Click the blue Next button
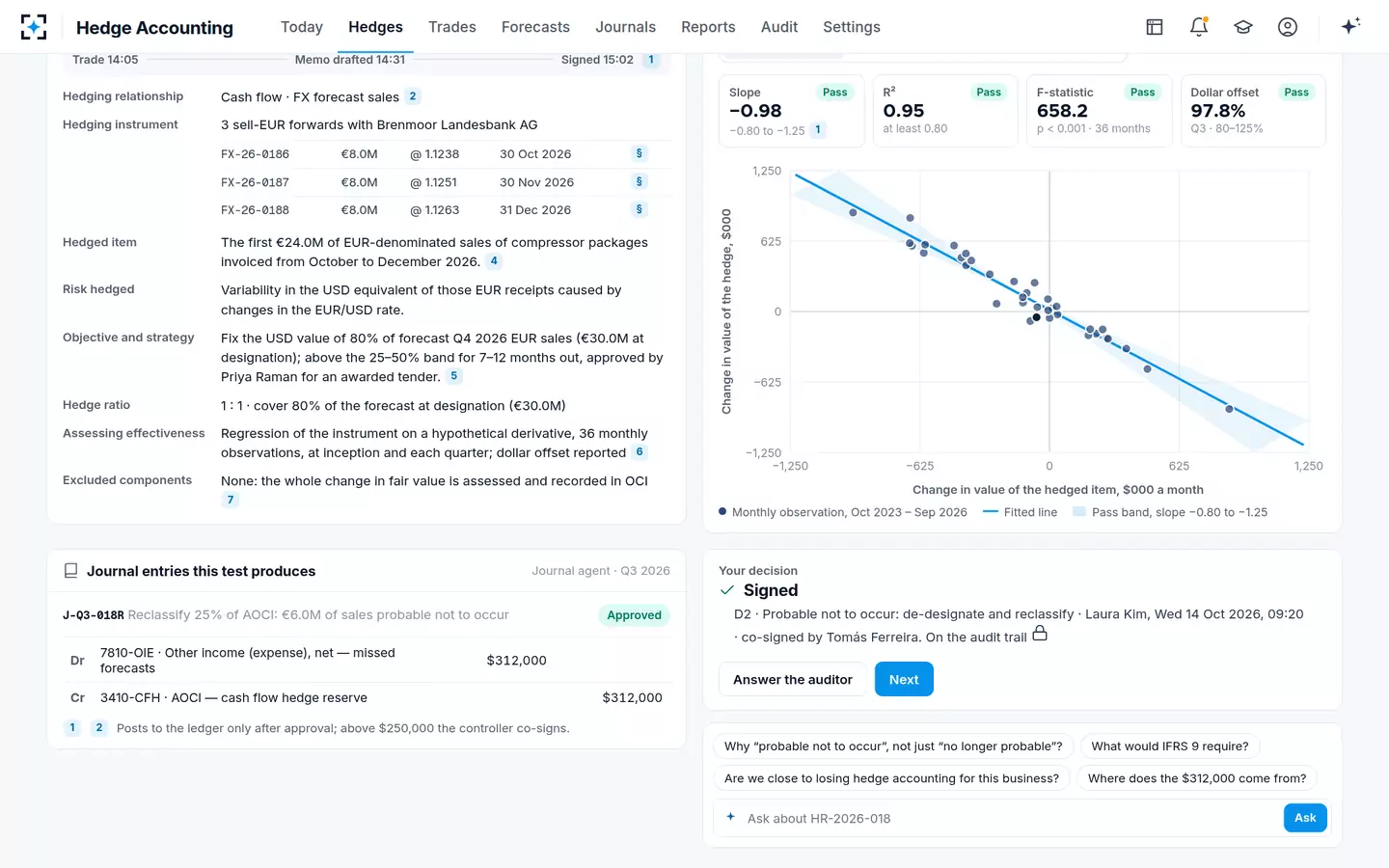This screenshot has height=868, width=1389. [904, 679]
